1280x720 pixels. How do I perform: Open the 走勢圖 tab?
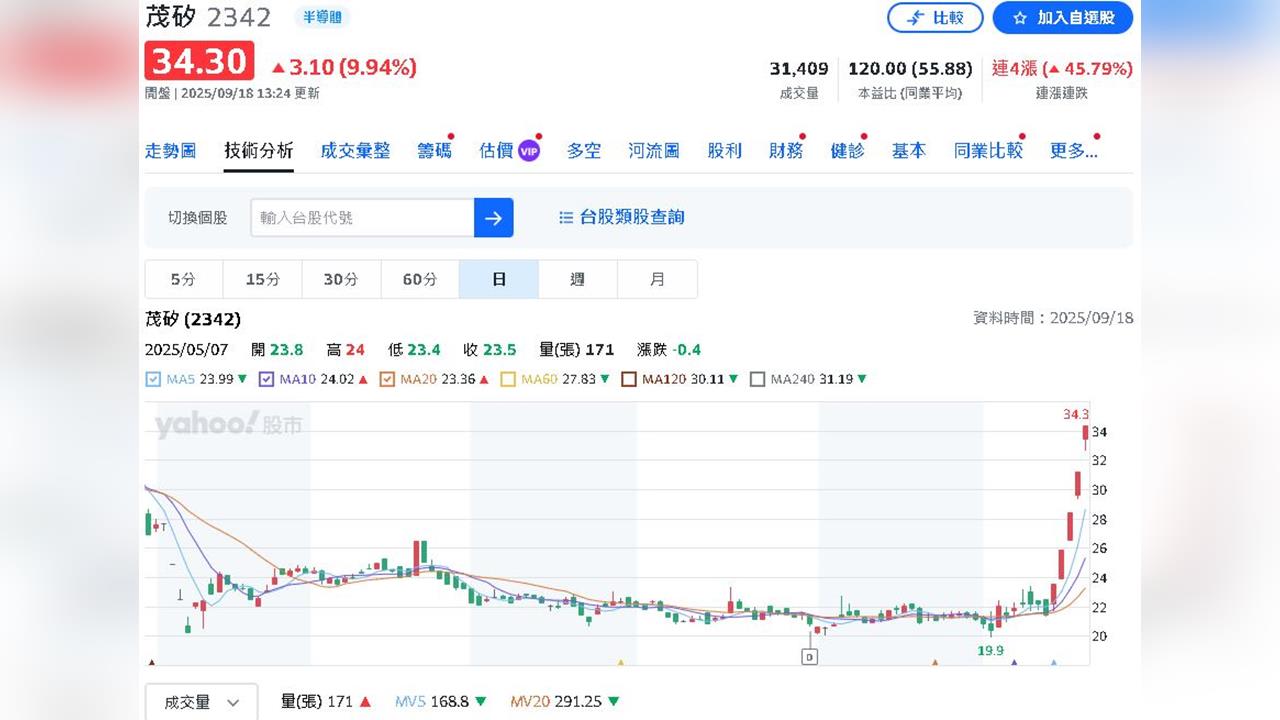point(171,151)
